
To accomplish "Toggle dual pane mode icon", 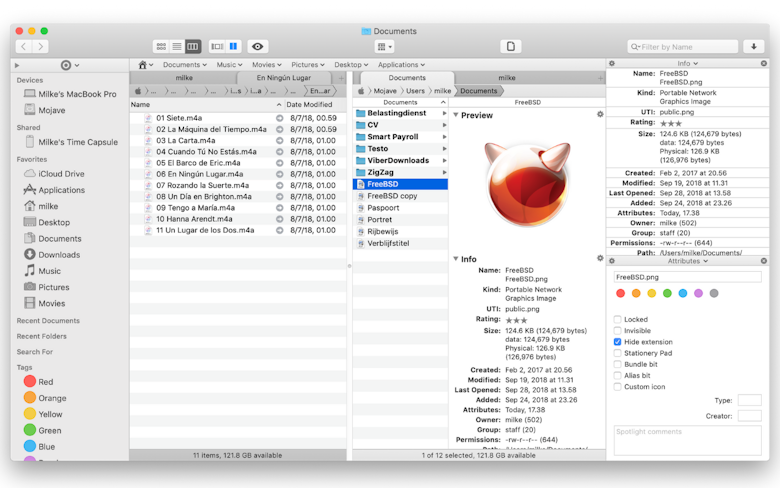I will [x=233, y=47].
